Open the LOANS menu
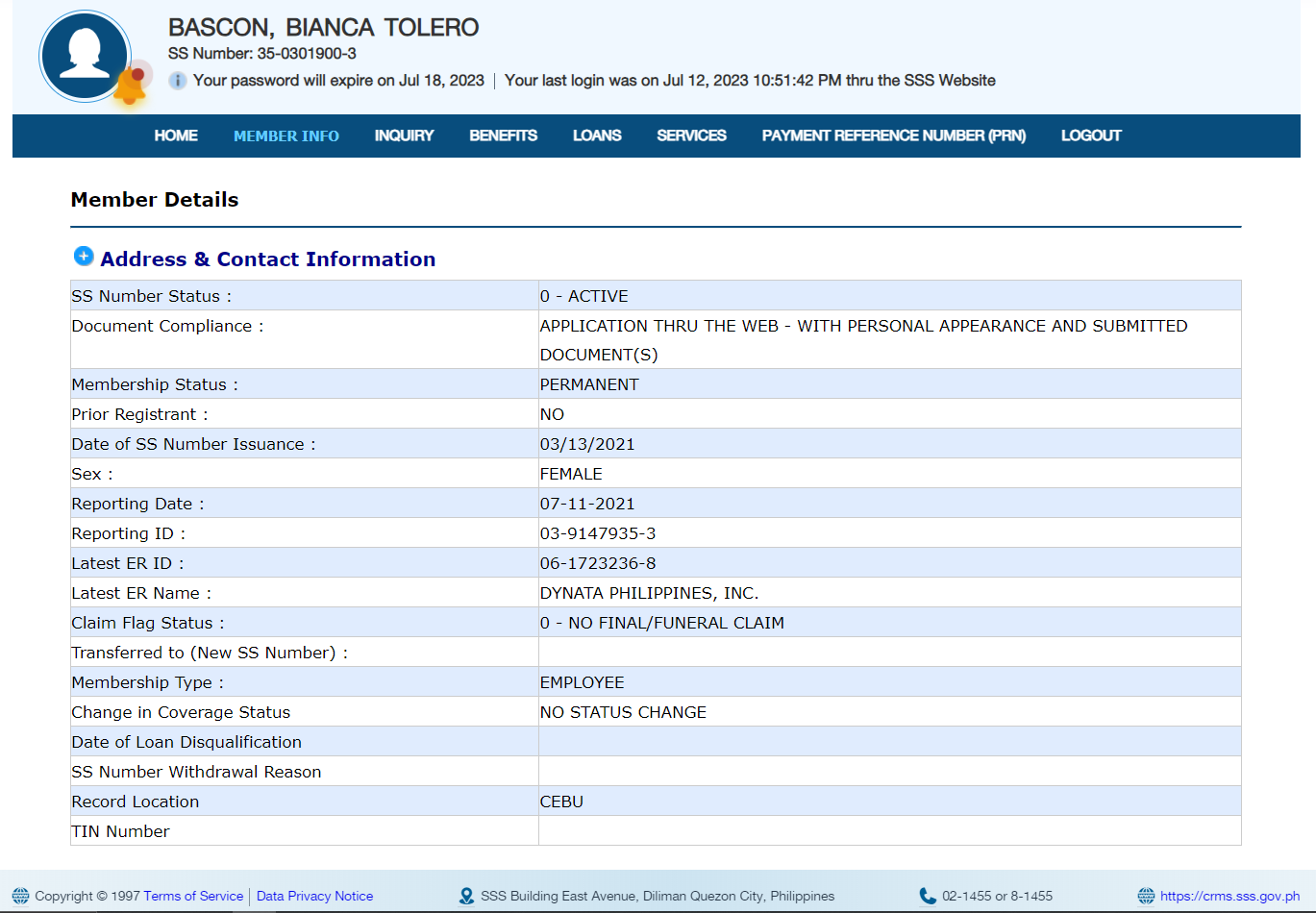The width and height of the screenshot is (1316, 913). coord(597,136)
